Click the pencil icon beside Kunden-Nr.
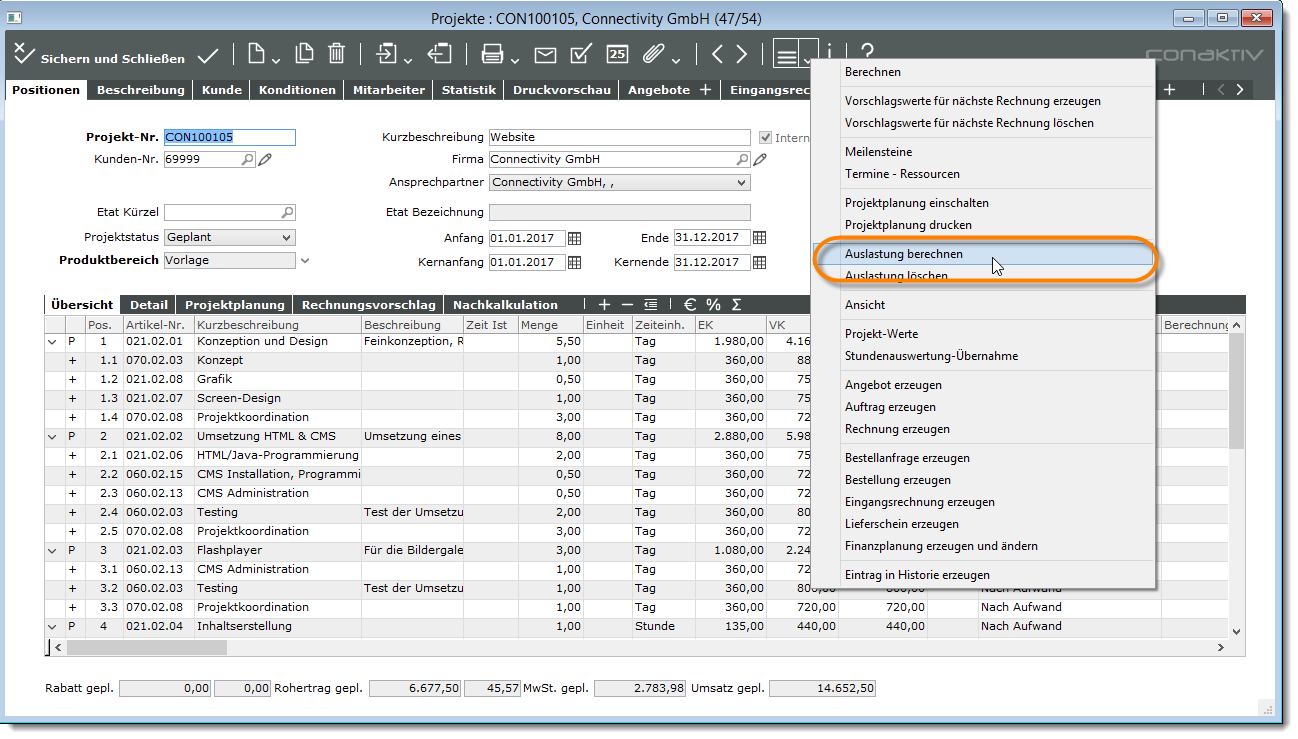This screenshot has width=1298, height=739. [265, 159]
